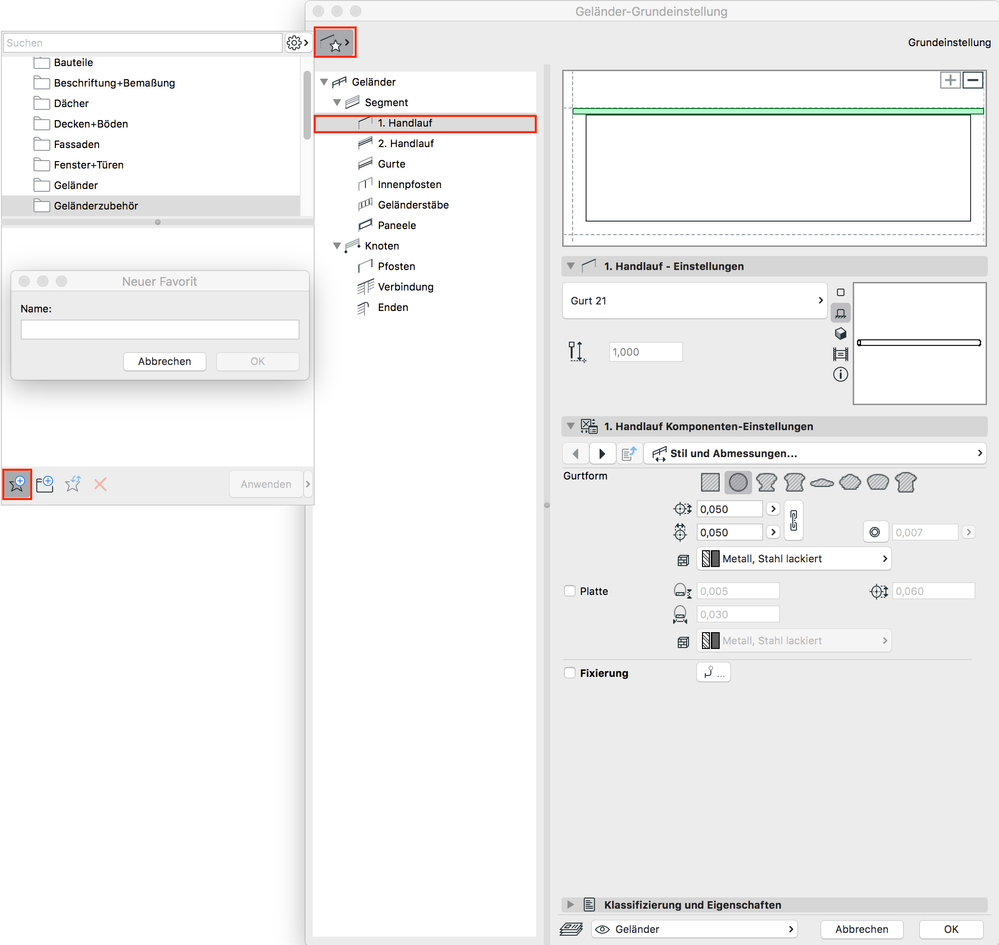Click the page list icon with arrow

629,454
